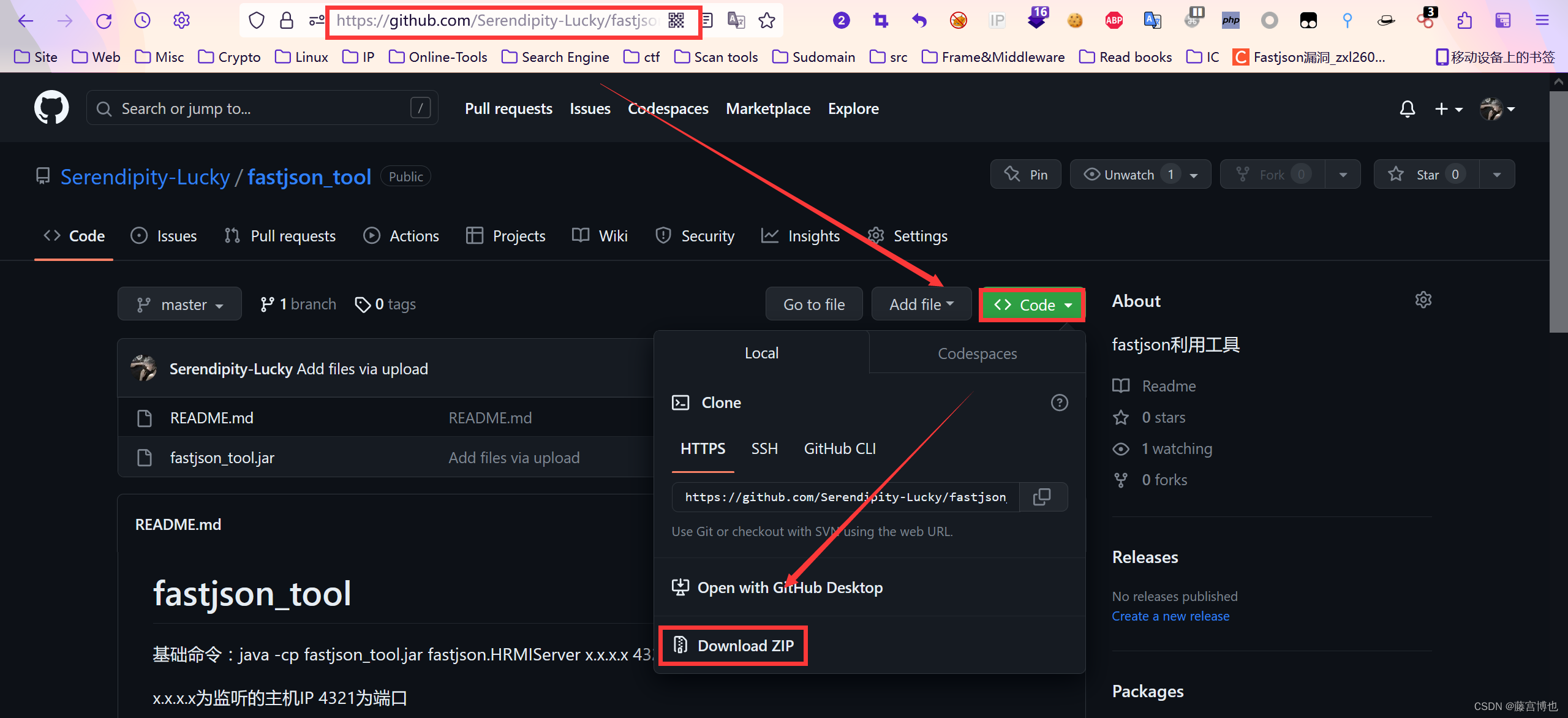Open Marketplace in top navigation
1568x718 pixels.
click(x=768, y=108)
